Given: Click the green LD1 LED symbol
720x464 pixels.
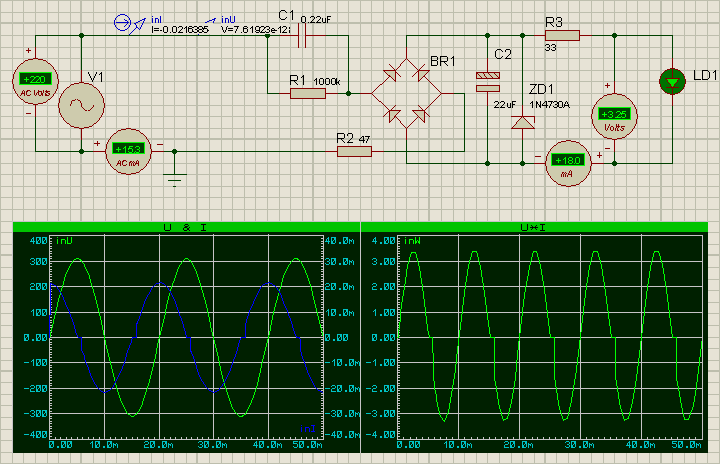Looking at the screenshot, I should 675,82.
